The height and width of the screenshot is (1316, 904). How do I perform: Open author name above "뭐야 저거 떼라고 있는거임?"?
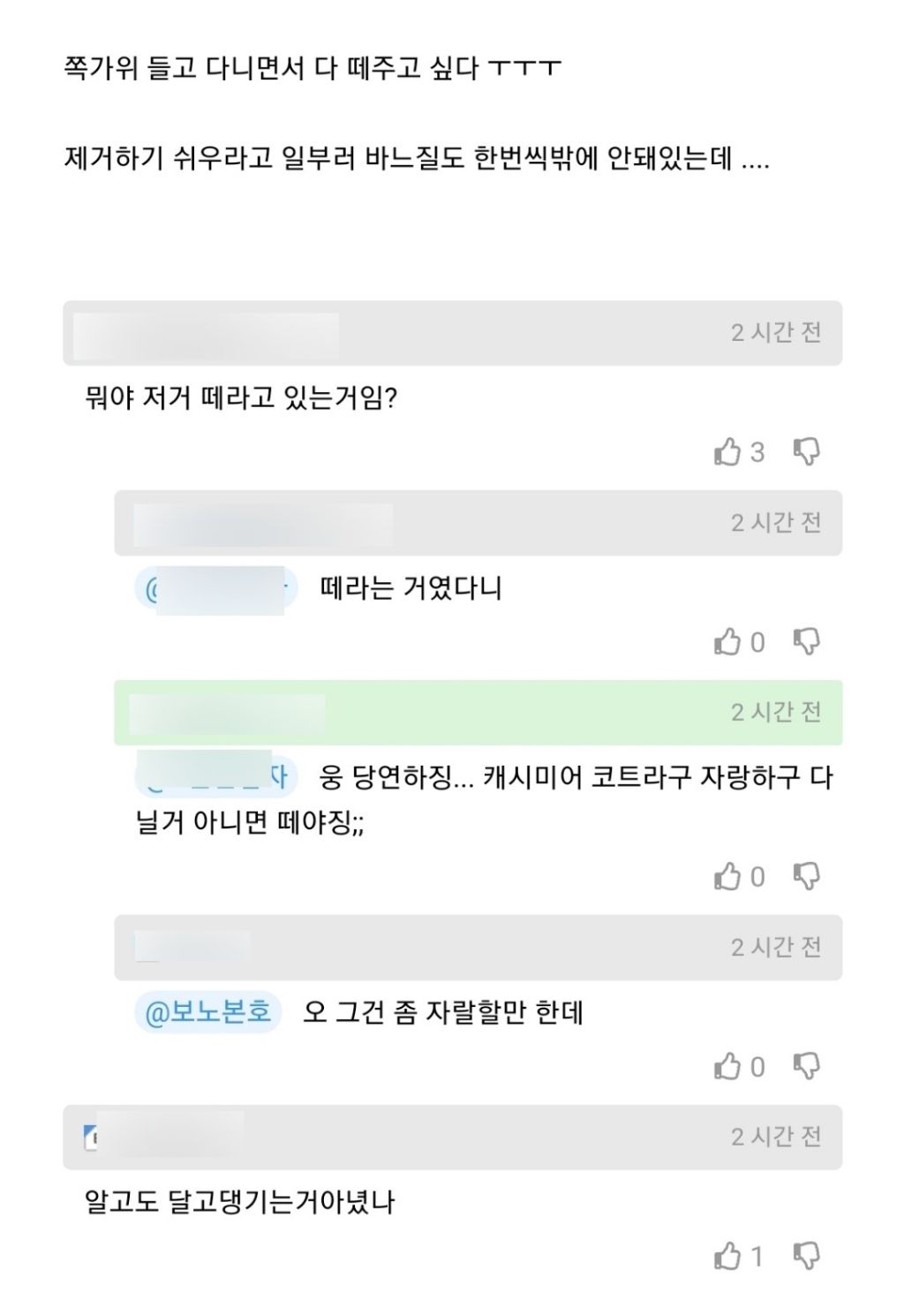click(x=206, y=334)
